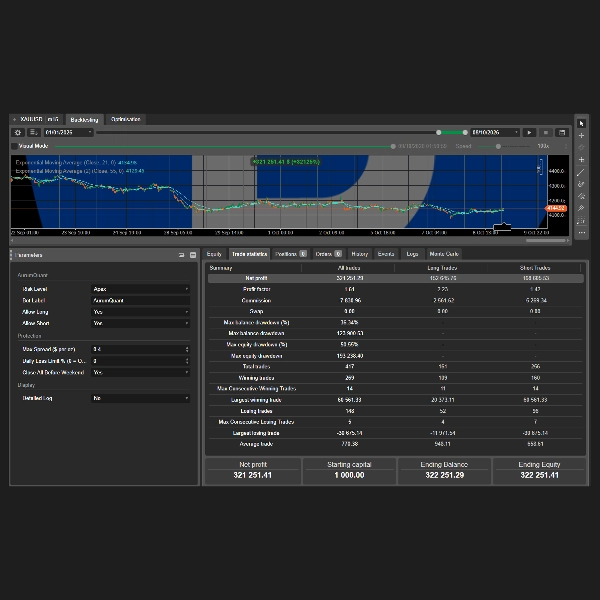
Task: Click the plus icon above line tool
Action: point(581,160)
